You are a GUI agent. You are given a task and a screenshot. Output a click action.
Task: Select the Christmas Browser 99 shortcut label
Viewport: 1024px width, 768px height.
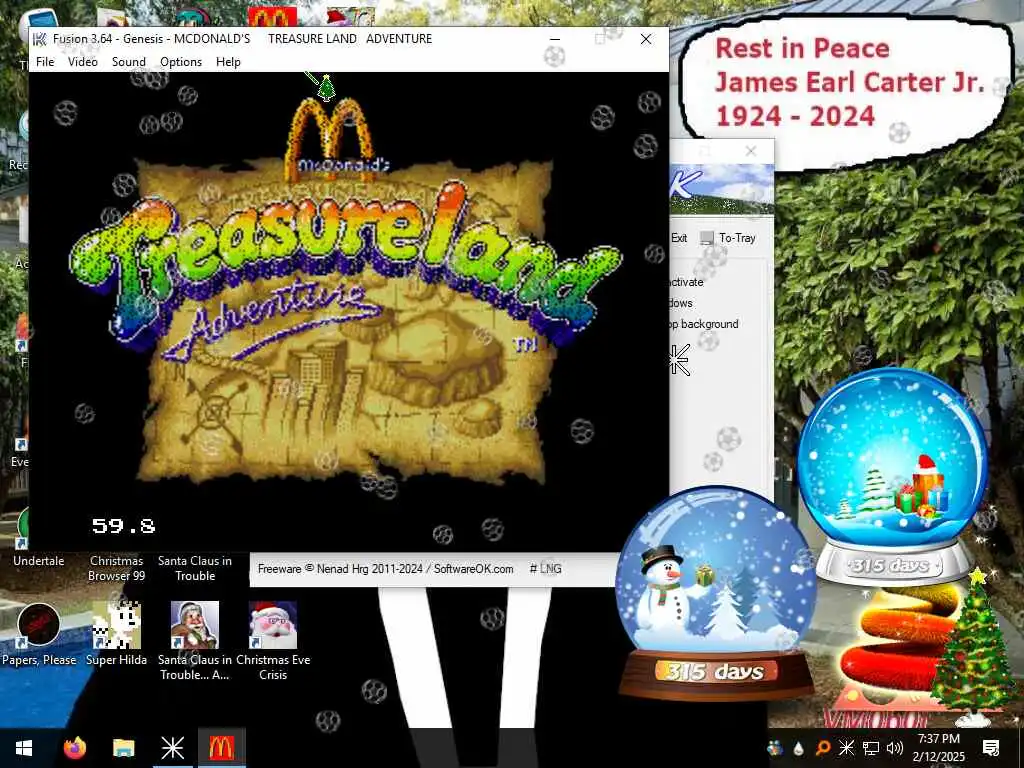[116, 568]
